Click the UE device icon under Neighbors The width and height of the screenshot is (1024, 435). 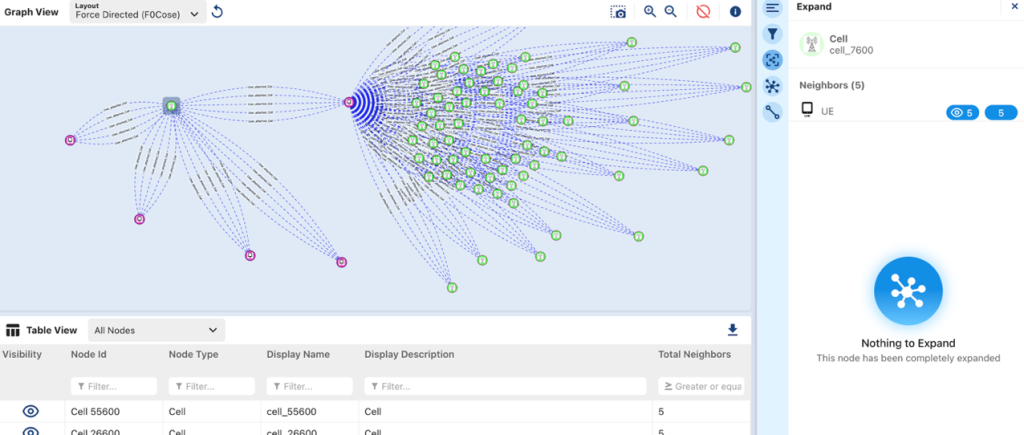[807, 110]
